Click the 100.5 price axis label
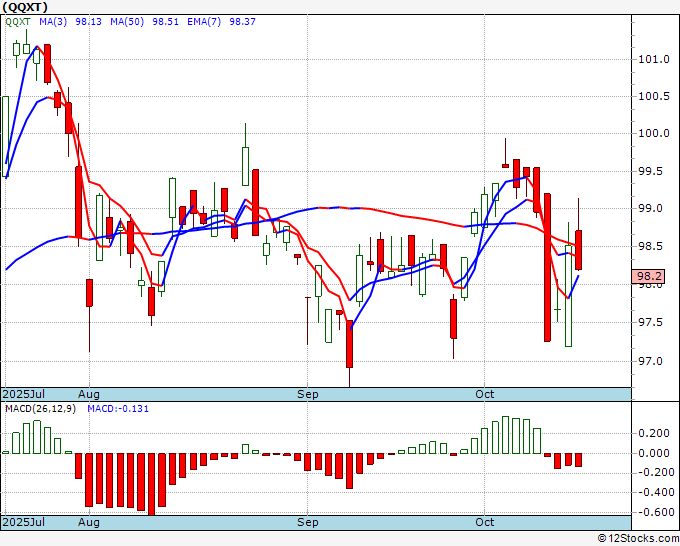Screen dimensions: 680x546 pos(654,96)
